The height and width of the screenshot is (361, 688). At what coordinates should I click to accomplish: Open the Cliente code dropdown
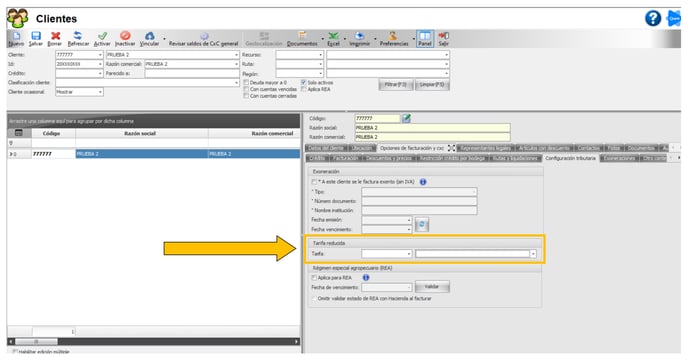(100, 55)
